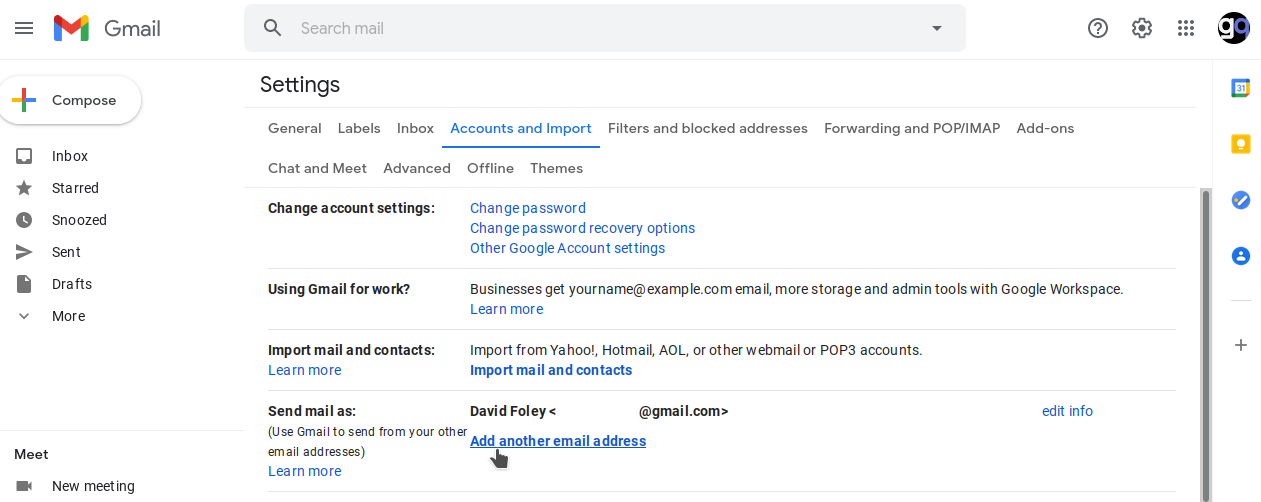Select the Accounts and Import tab
This screenshot has height=502, width=1261.
coord(521,128)
